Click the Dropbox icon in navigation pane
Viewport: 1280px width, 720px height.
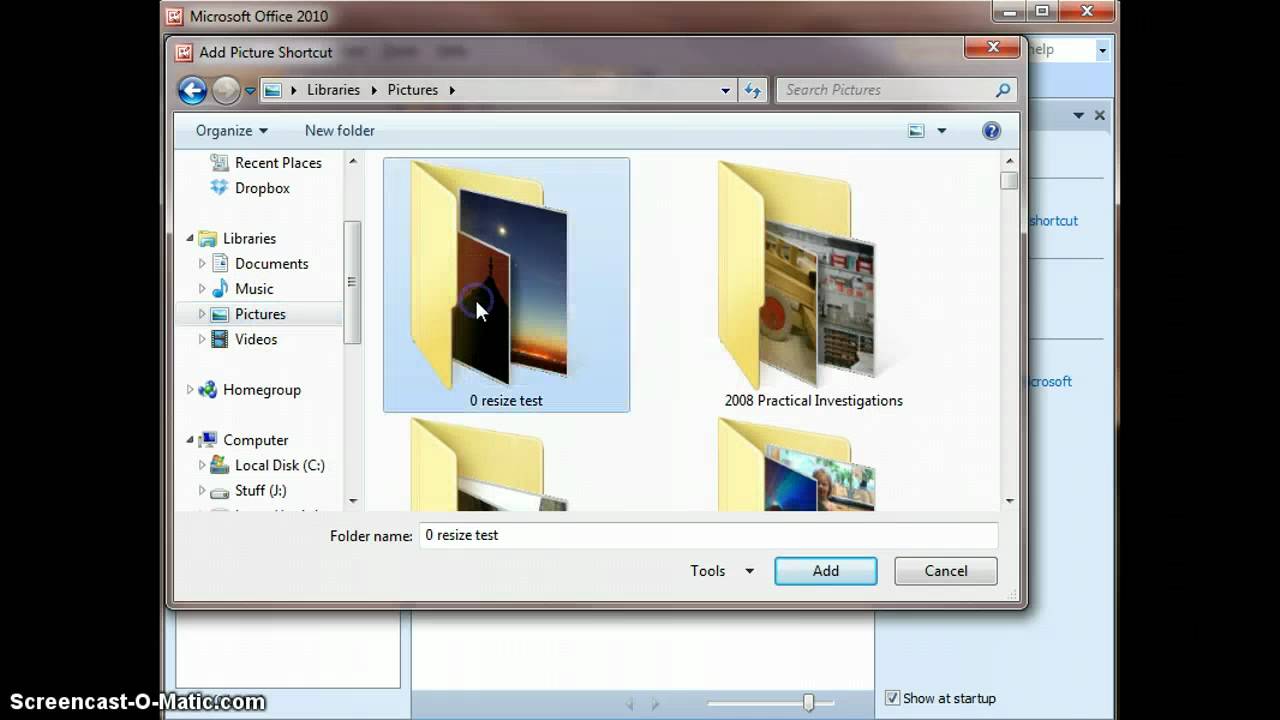click(219, 188)
